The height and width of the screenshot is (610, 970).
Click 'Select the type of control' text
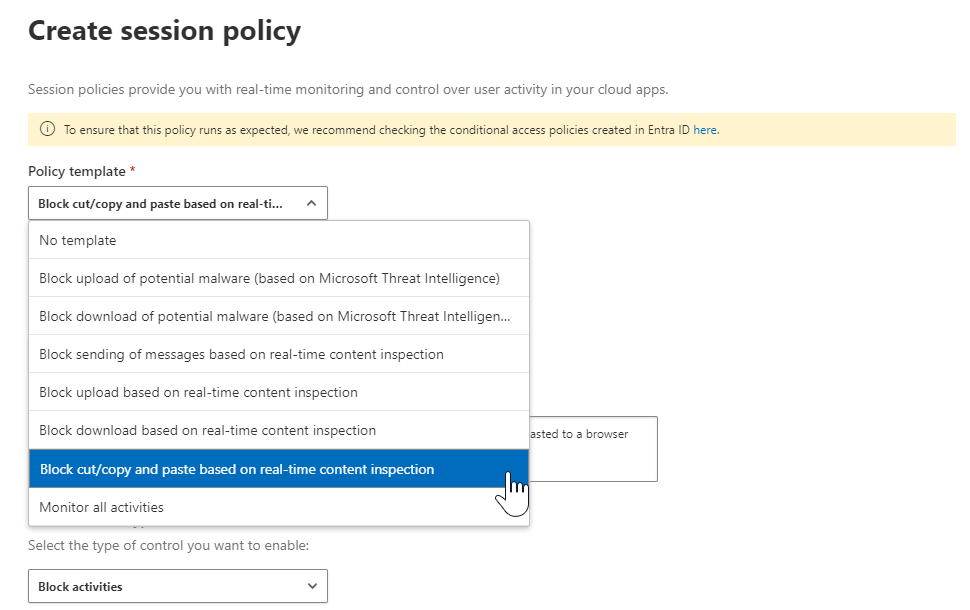click(x=168, y=546)
